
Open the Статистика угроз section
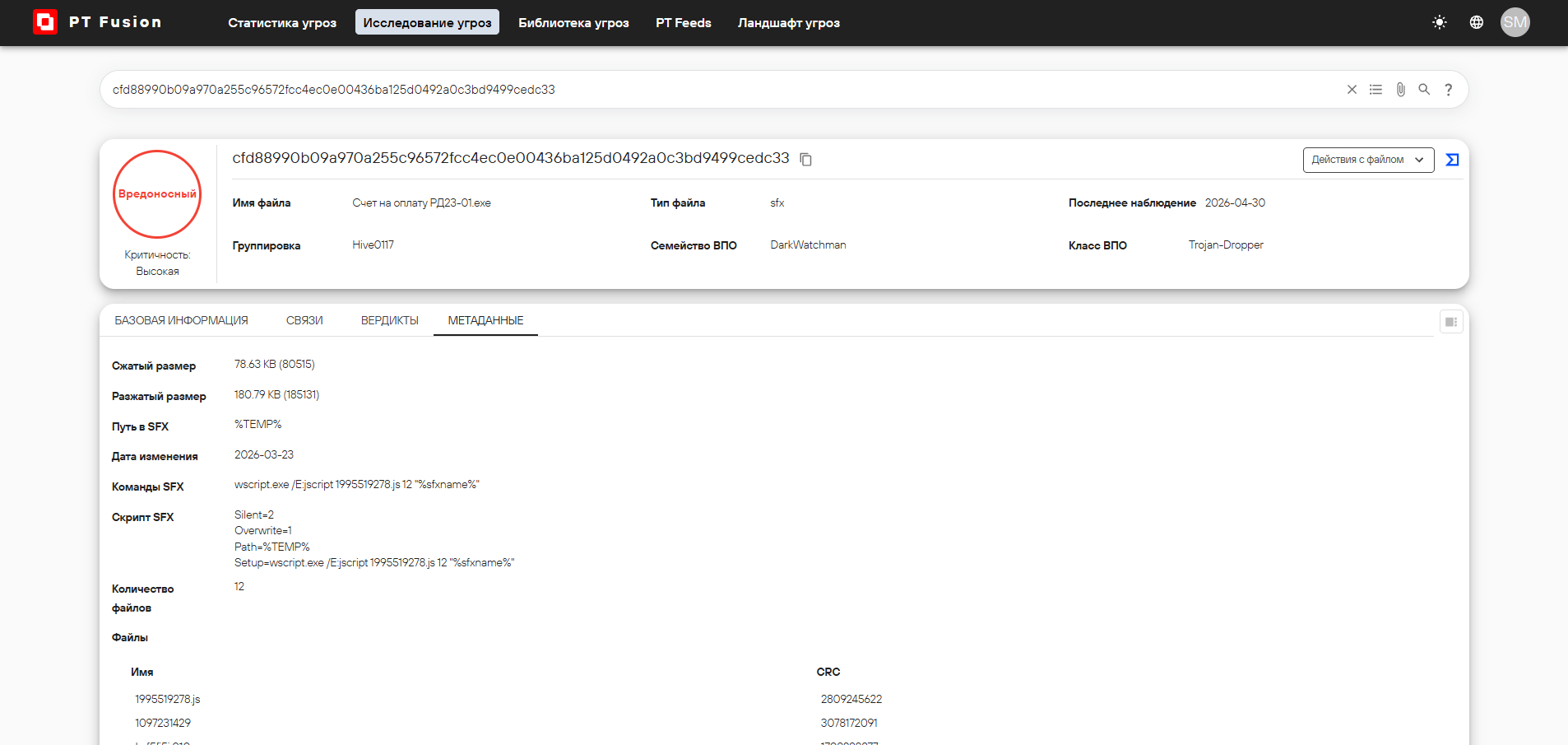(282, 22)
